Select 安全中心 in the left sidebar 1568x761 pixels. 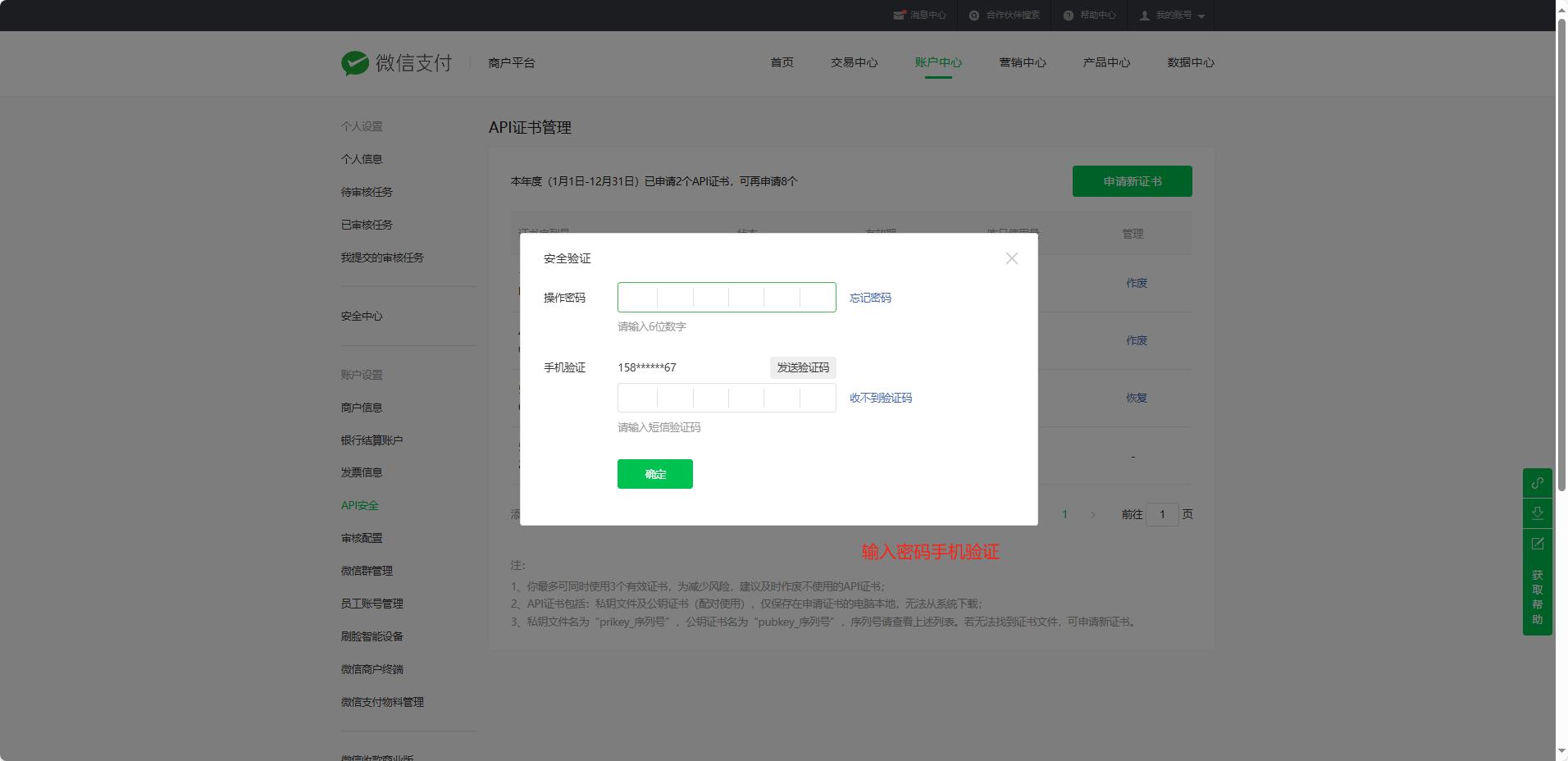click(362, 316)
